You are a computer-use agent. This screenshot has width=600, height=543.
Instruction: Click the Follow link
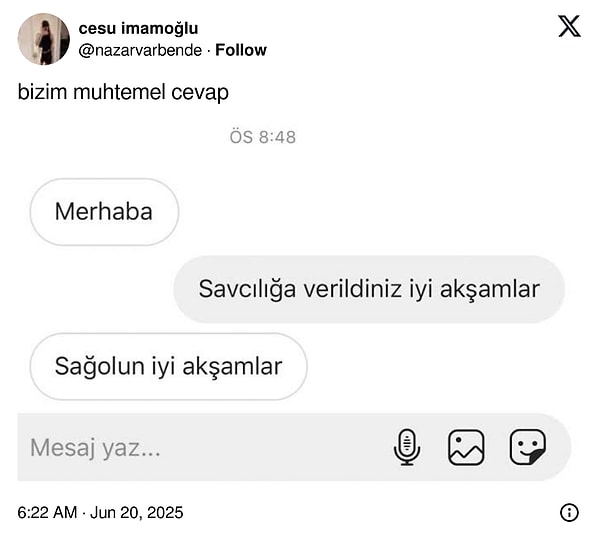(x=241, y=50)
